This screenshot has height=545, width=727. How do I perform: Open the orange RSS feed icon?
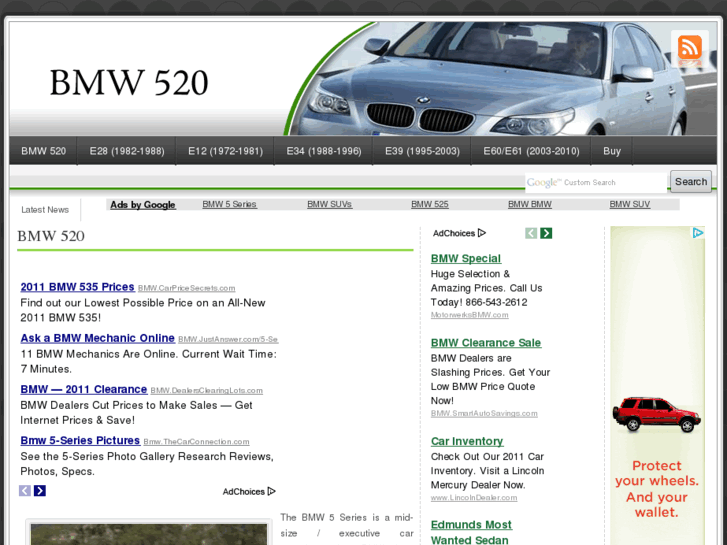(x=689, y=47)
